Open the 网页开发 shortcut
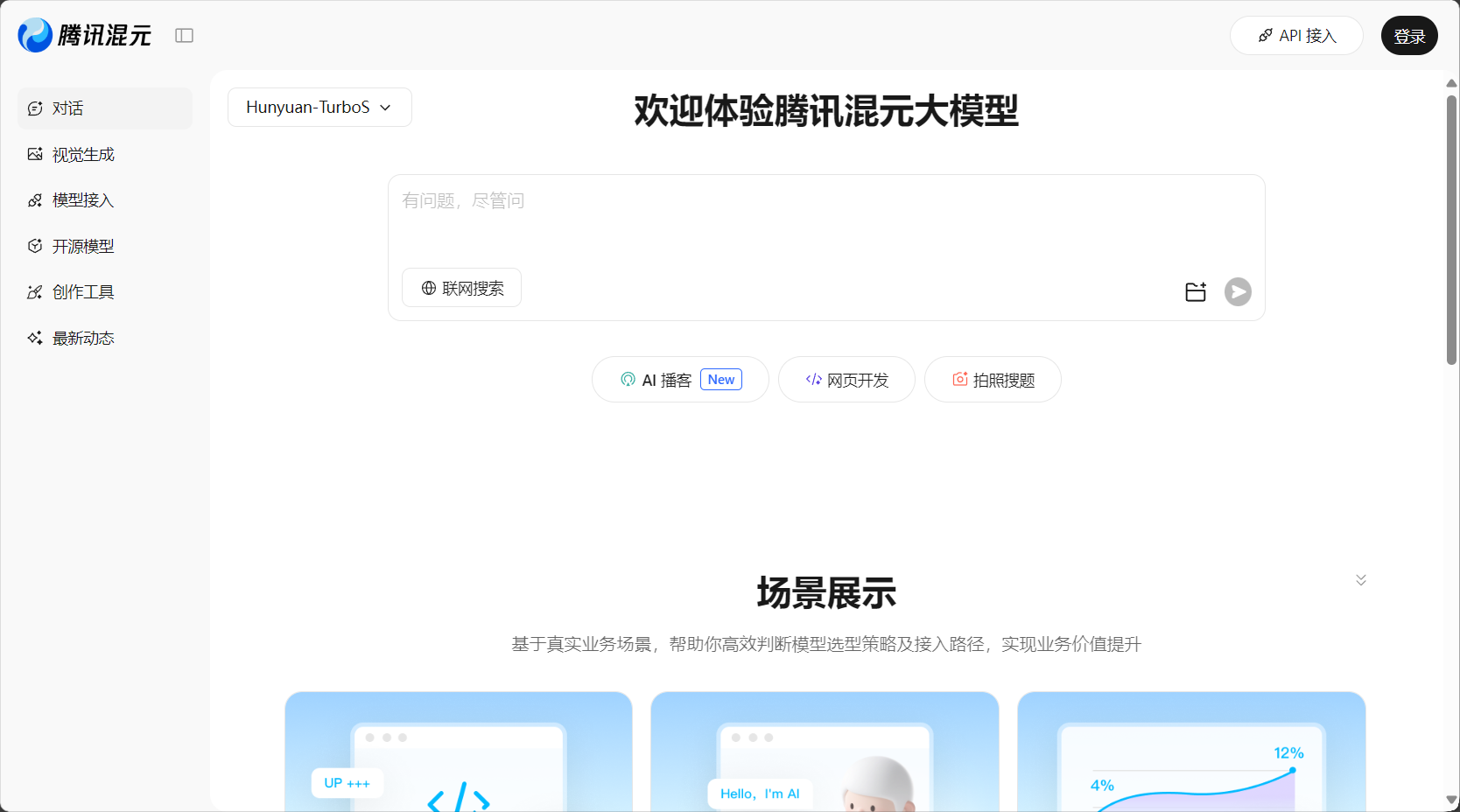Screen dimensions: 1460x812 click(846, 380)
